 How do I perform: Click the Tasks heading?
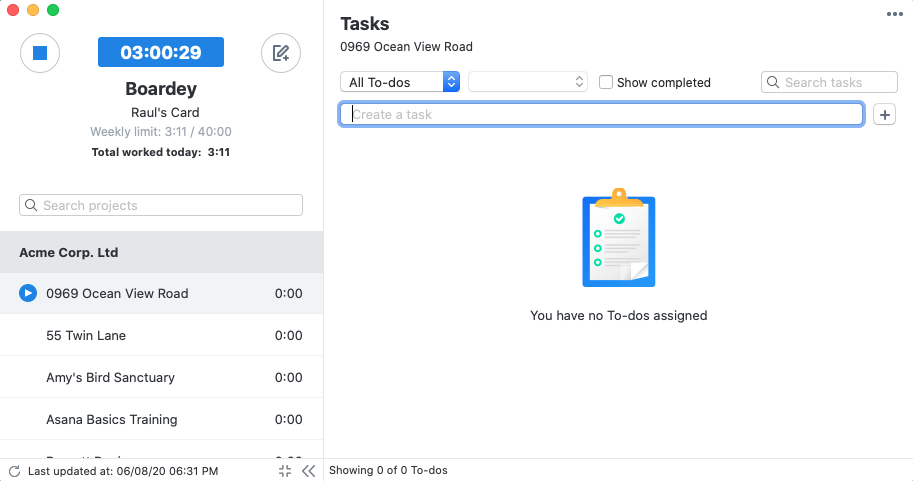[365, 24]
